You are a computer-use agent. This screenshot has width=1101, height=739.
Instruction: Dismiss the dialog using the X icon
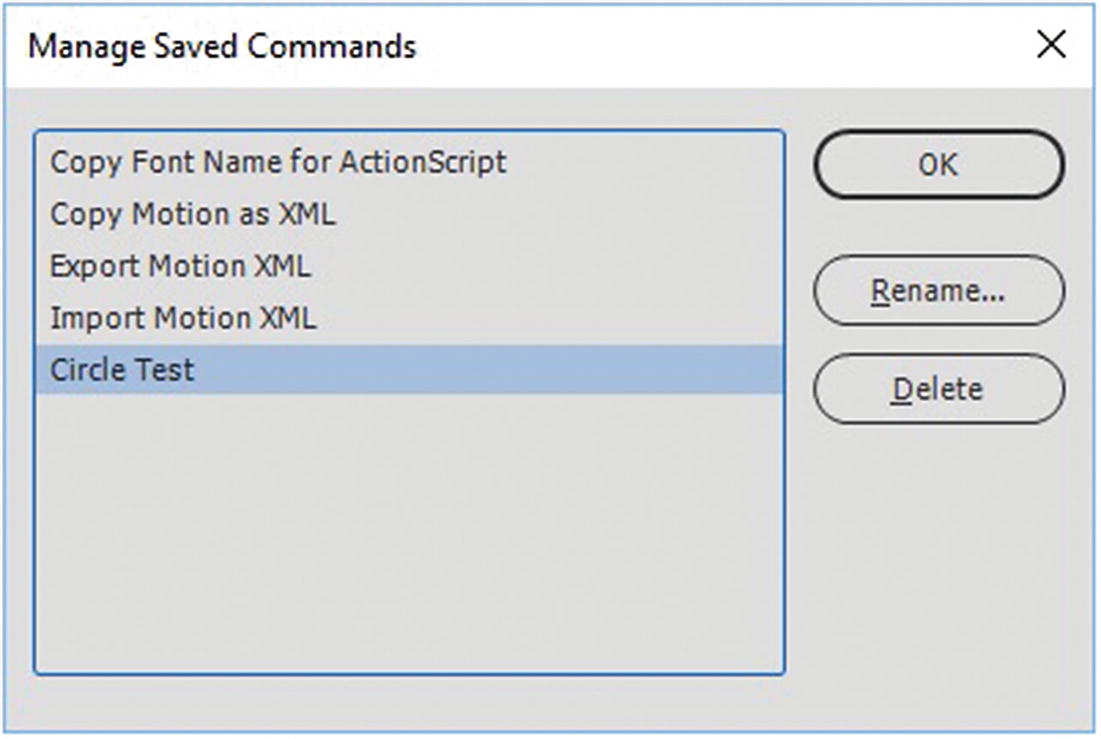1051,45
